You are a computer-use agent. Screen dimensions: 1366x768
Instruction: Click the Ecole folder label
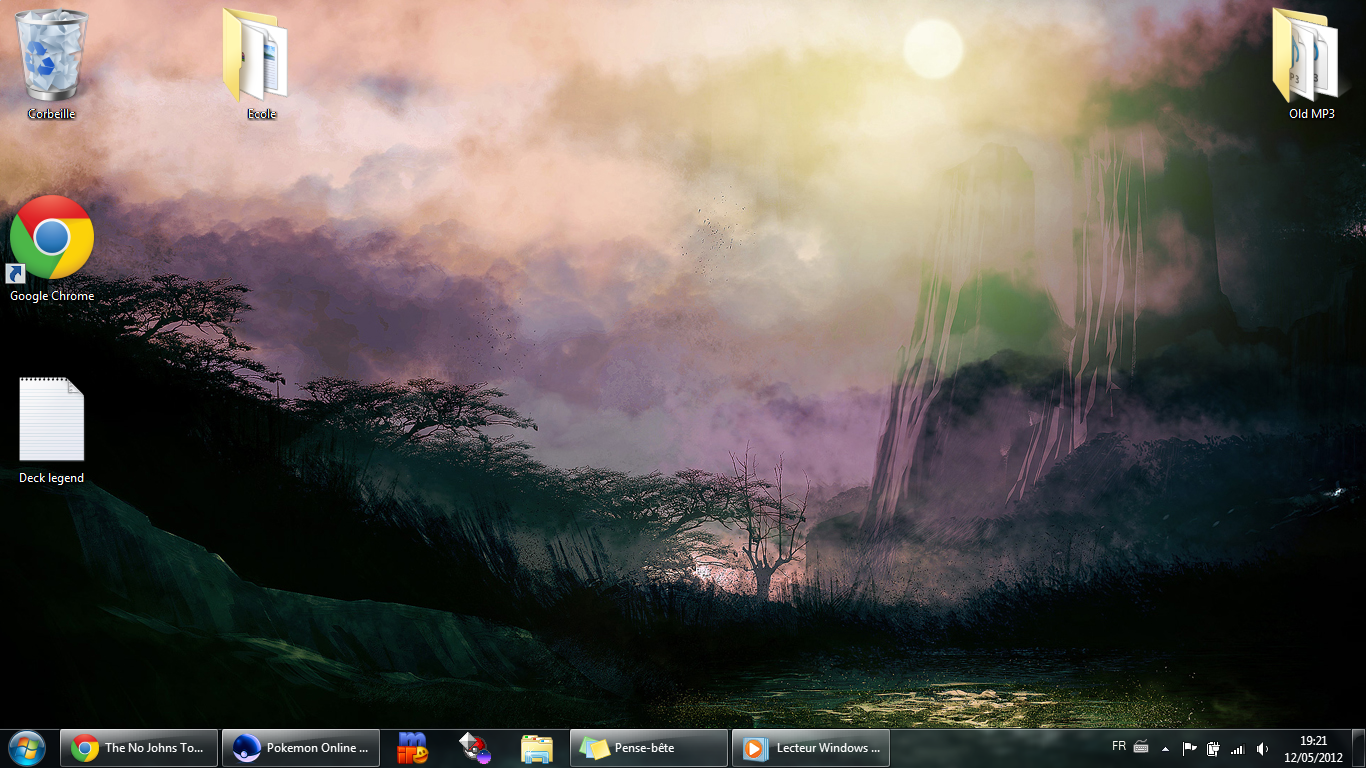pos(262,114)
